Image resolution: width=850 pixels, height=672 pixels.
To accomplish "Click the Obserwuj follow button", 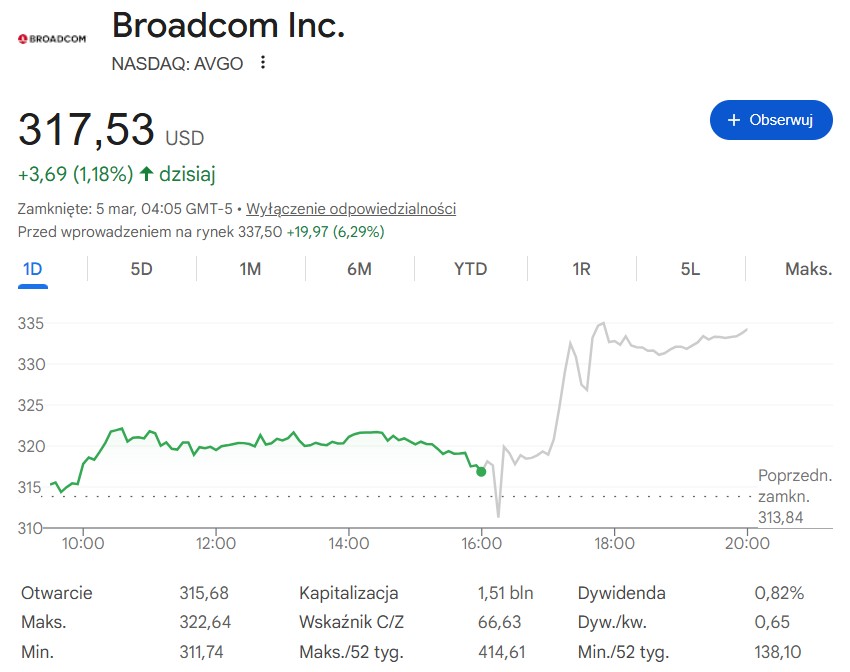I will tap(771, 120).
